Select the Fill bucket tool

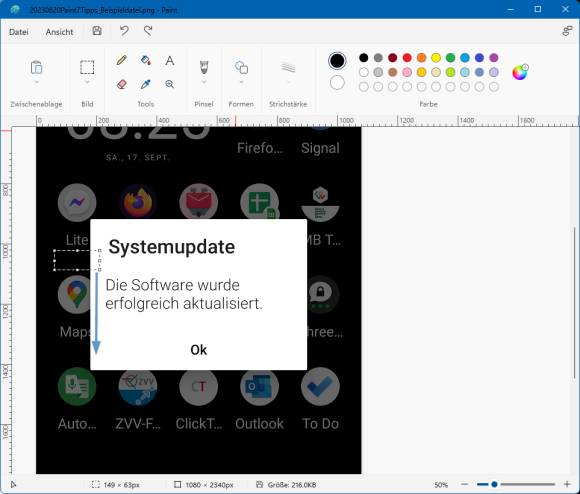(x=146, y=60)
